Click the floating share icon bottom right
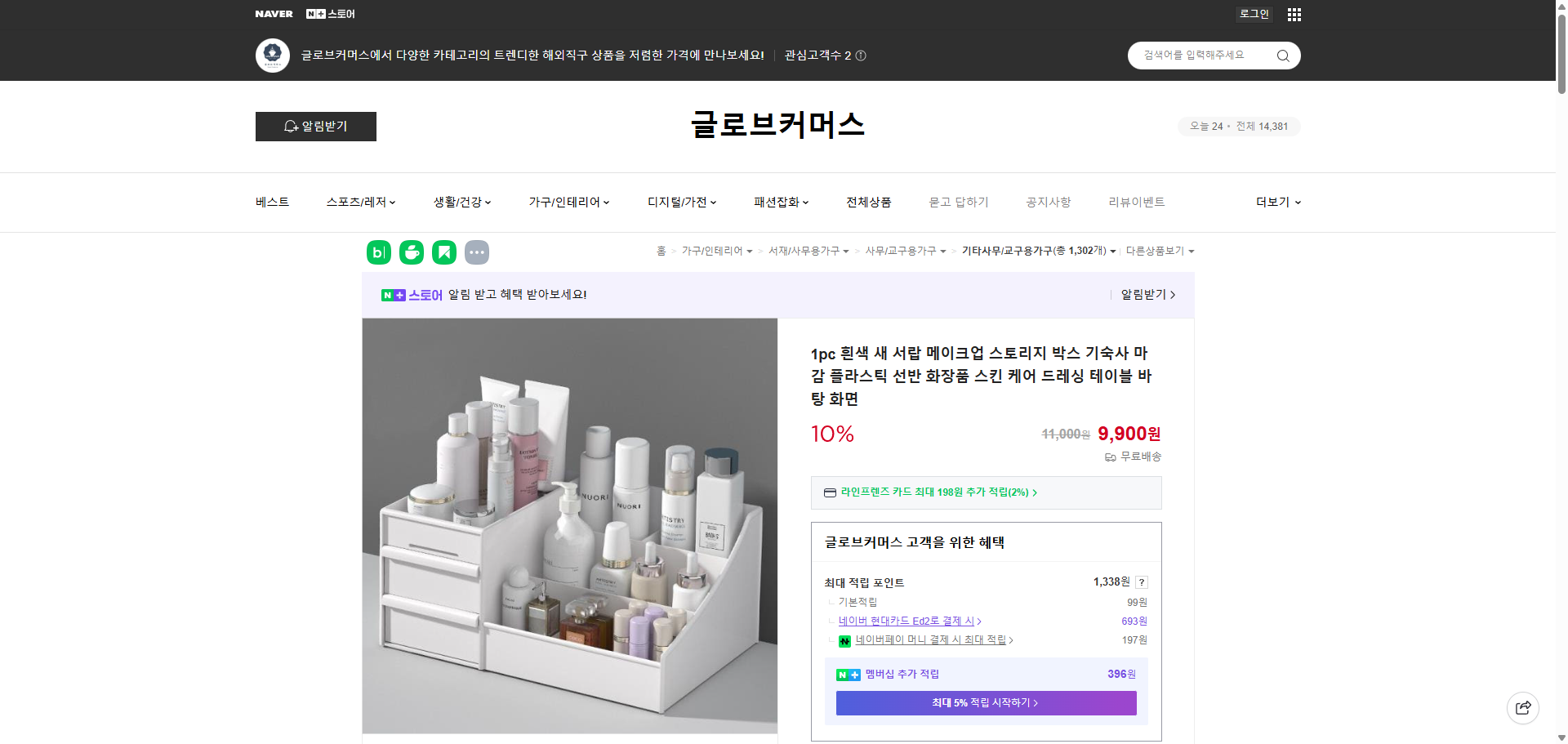 pyautogui.click(x=1522, y=707)
